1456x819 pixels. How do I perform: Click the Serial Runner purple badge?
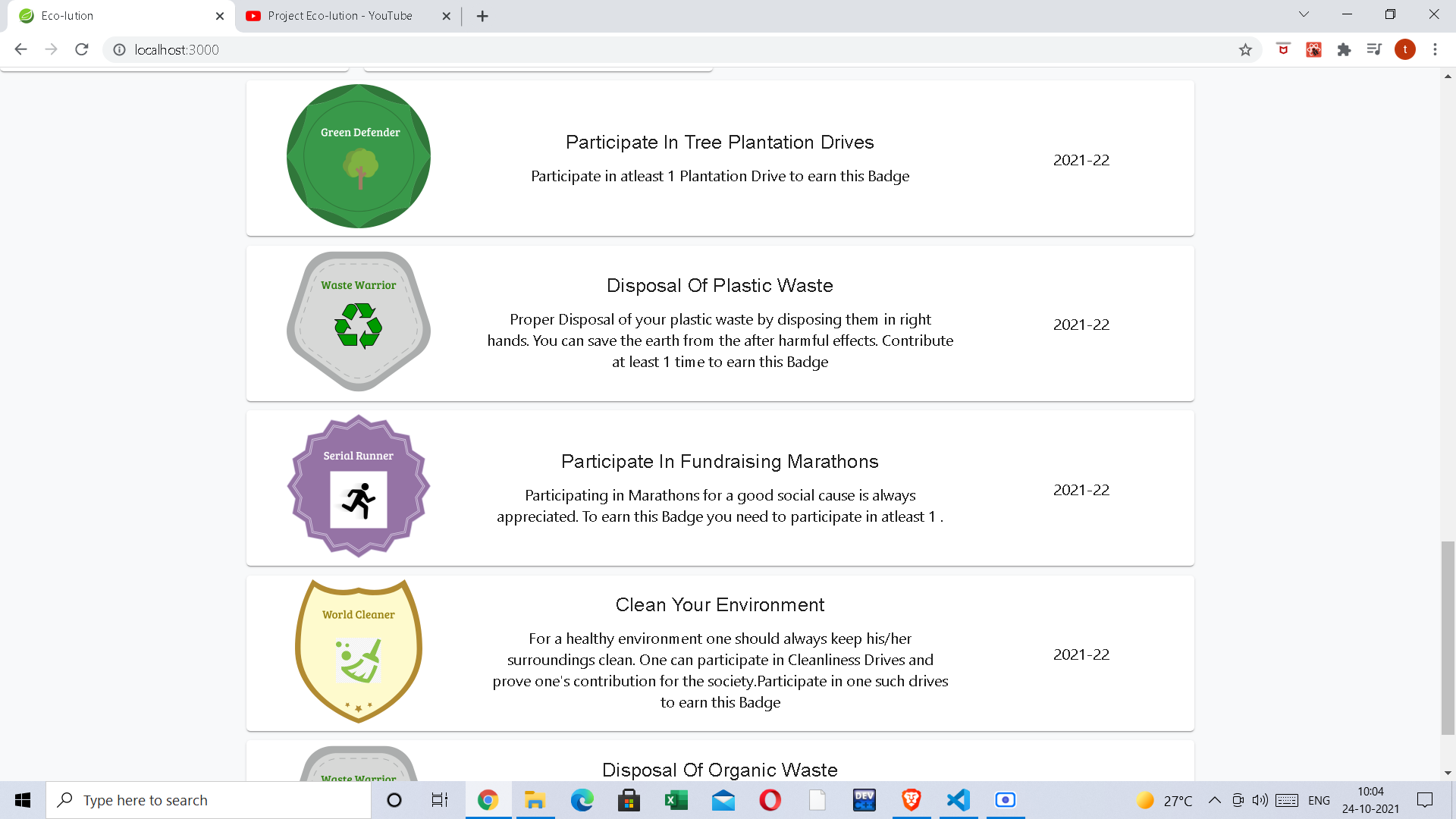point(359,486)
